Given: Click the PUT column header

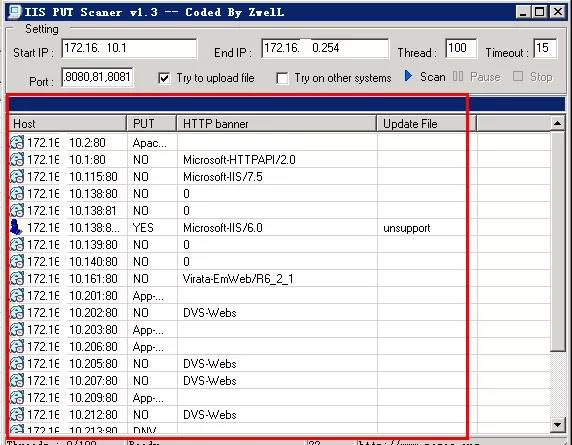Looking at the screenshot, I should coord(151,124).
